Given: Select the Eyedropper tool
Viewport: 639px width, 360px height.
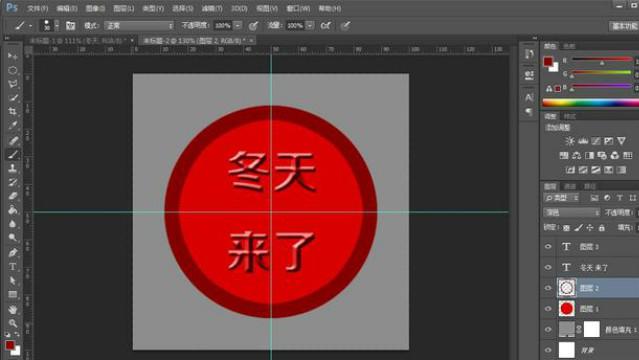Looking at the screenshot, I should tap(13, 126).
